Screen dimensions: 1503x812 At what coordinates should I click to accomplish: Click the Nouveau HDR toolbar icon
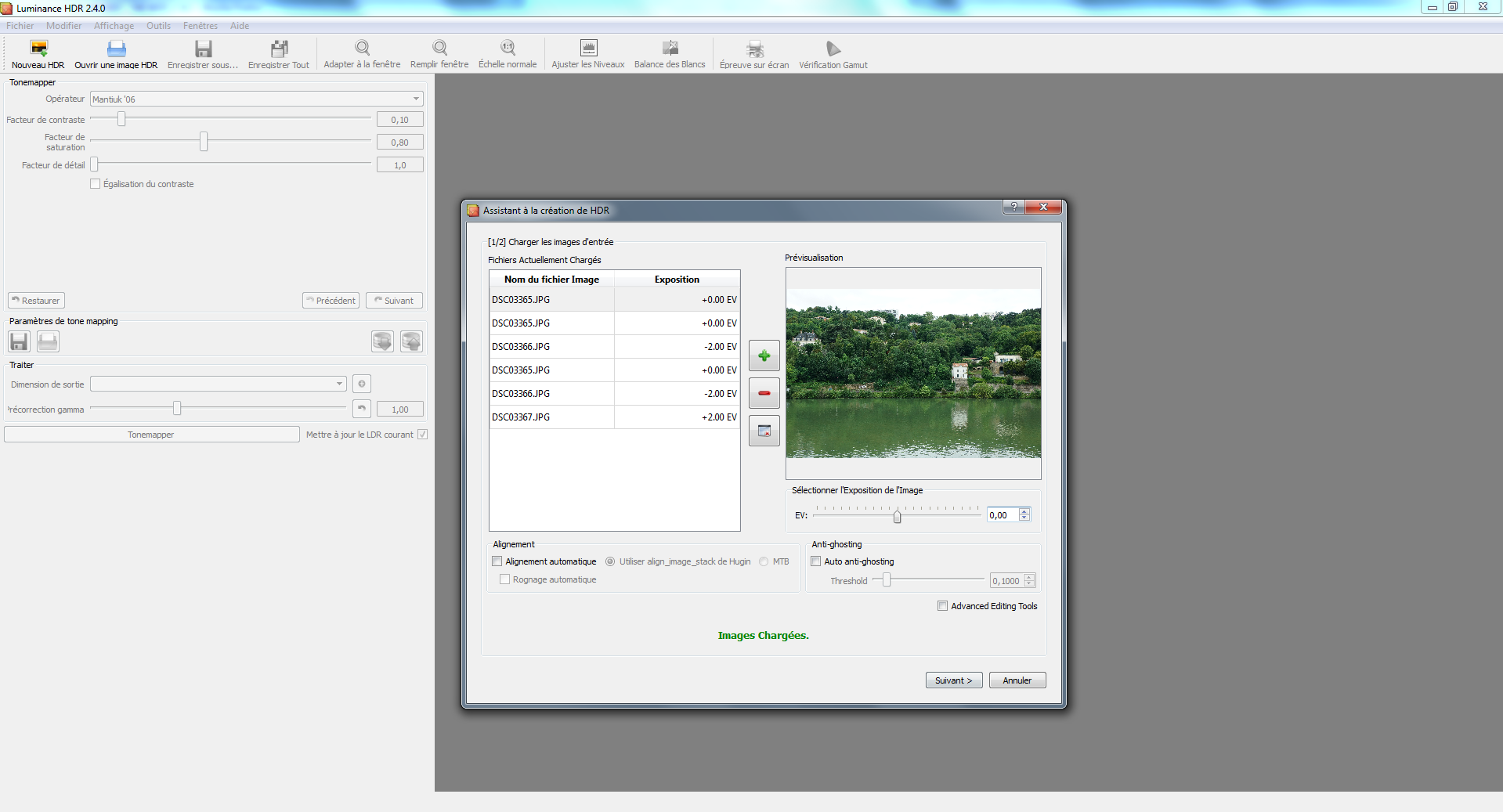(x=38, y=49)
